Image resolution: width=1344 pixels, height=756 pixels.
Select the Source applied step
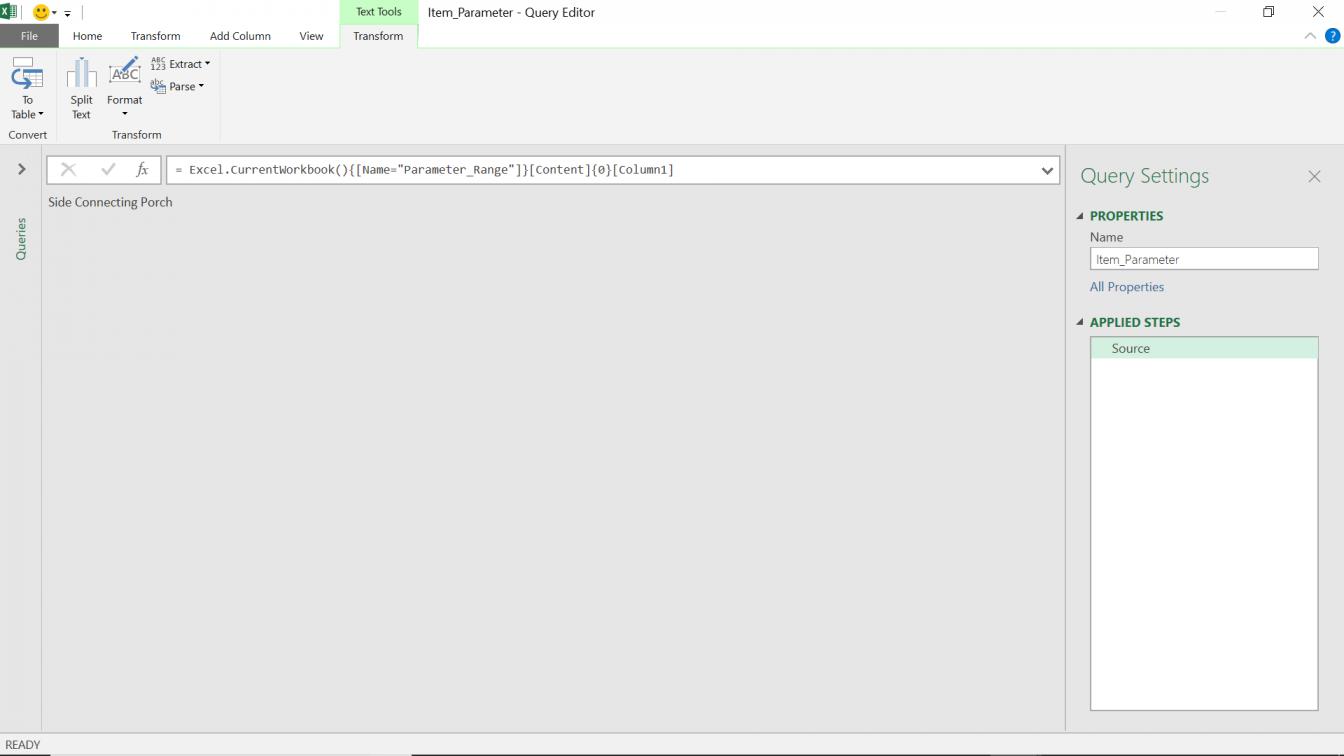(1204, 348)
